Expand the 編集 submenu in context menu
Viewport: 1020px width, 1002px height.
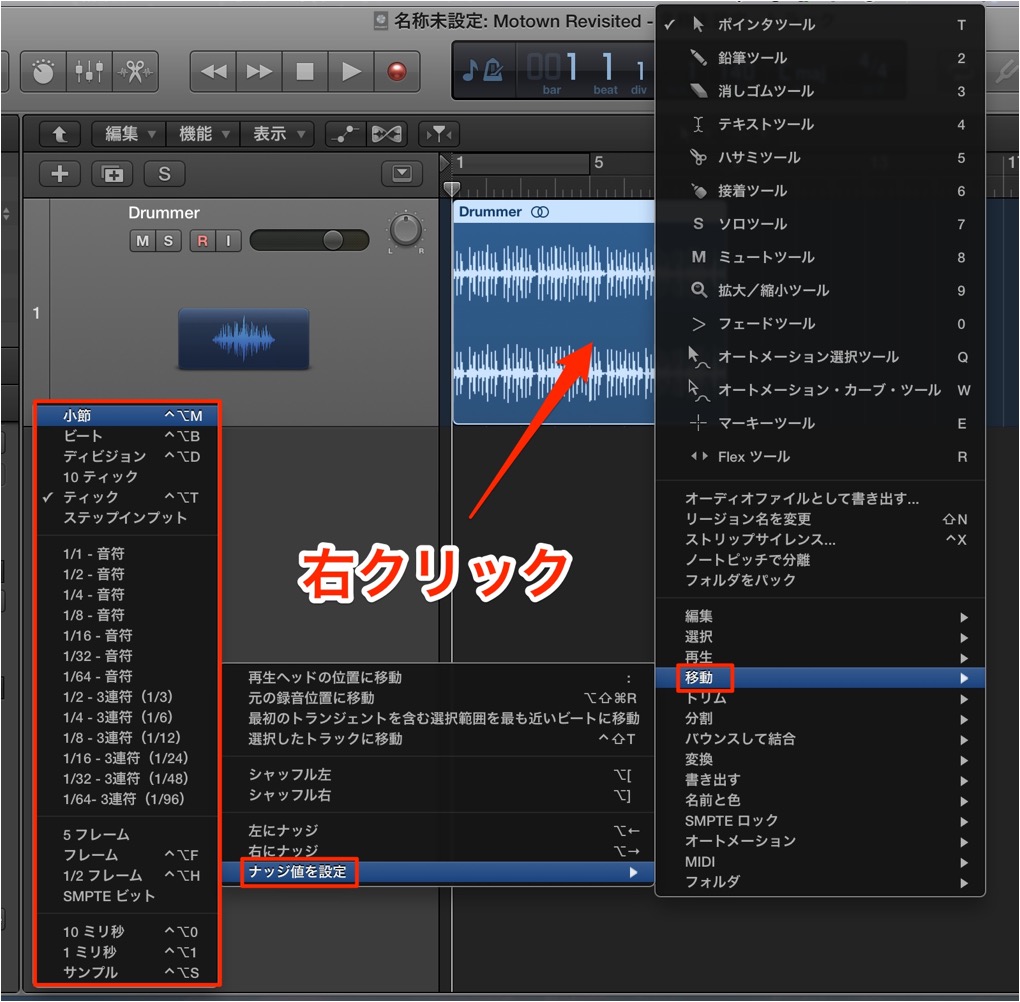point(820,616)
